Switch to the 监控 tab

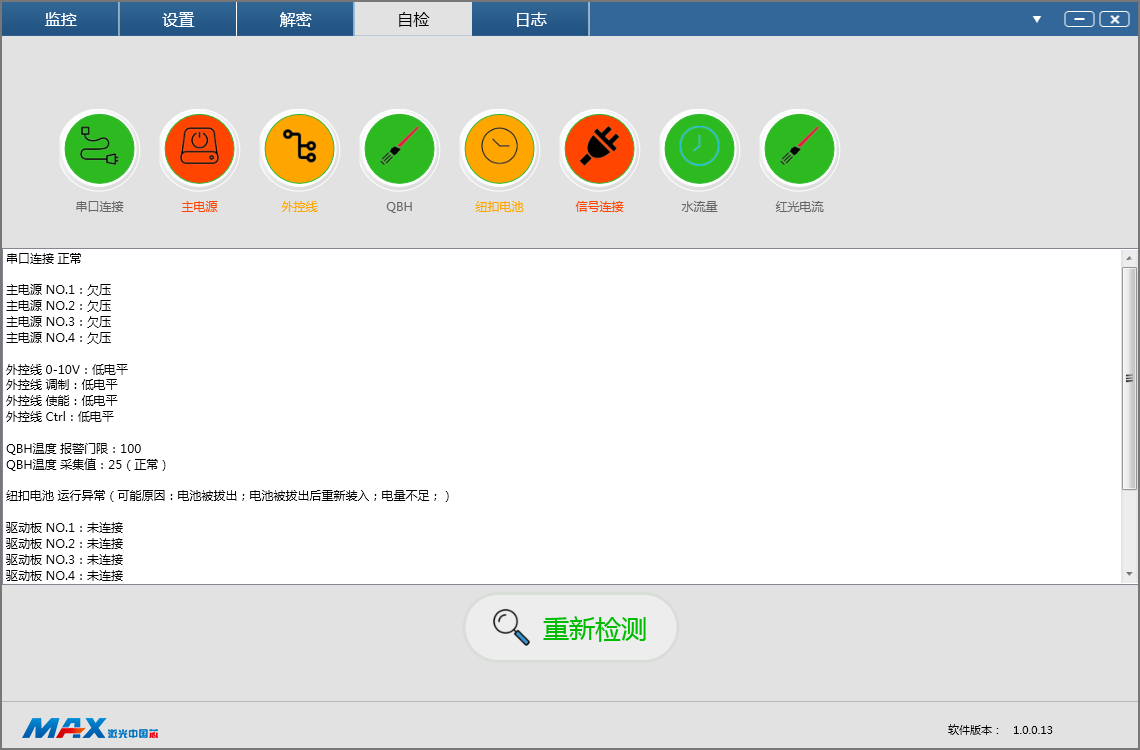point(60,19)
